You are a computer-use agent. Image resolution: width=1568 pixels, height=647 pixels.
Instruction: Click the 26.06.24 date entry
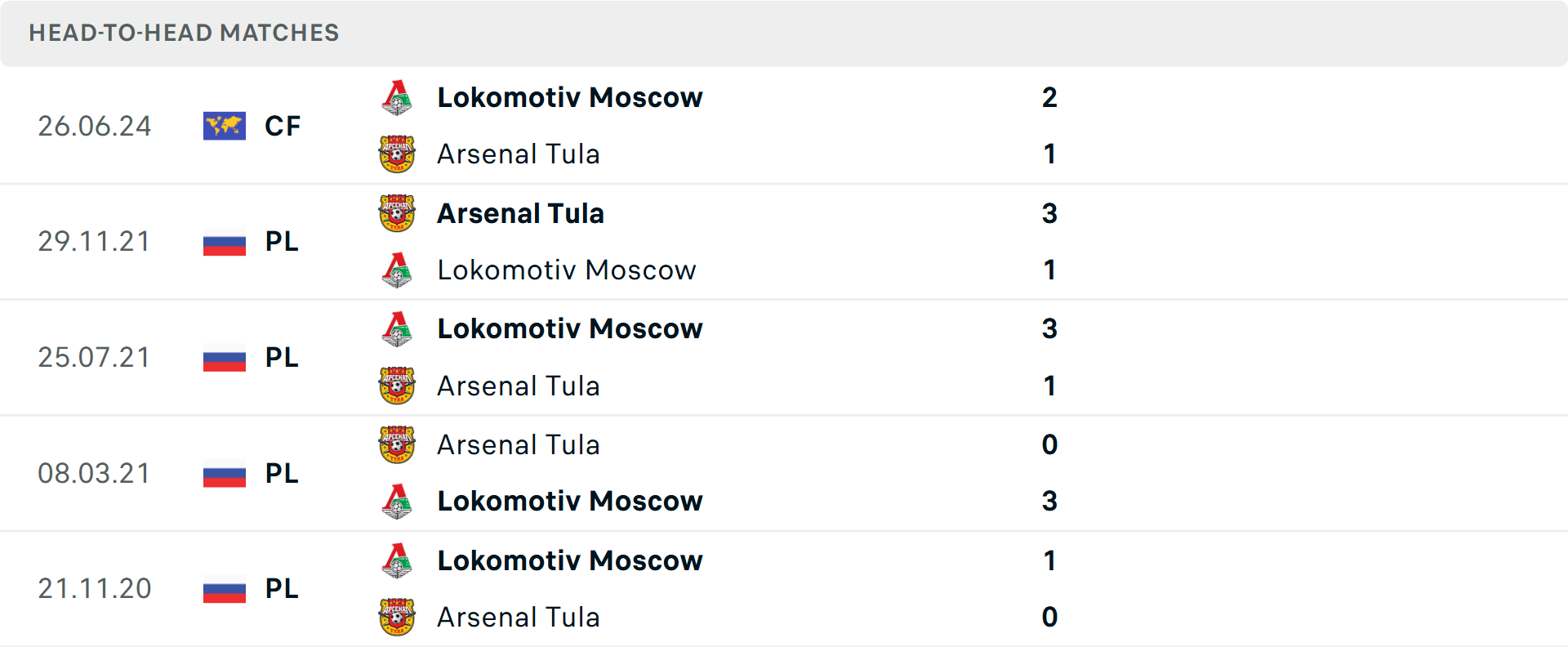pos(95,126)
